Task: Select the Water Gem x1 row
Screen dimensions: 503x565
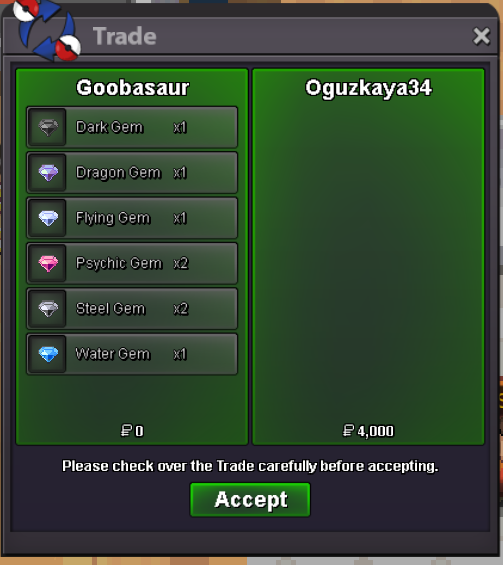Action: (x=132, y=354)
